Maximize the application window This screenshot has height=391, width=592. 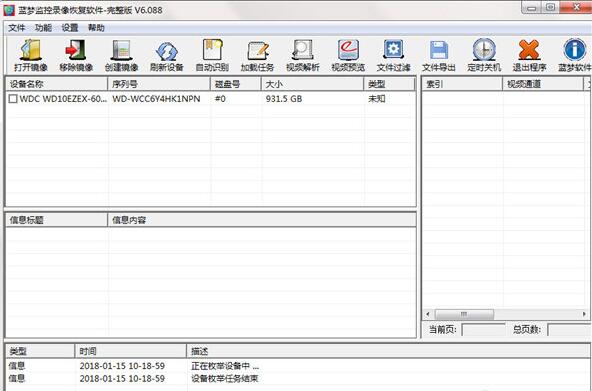click(550, 8)
